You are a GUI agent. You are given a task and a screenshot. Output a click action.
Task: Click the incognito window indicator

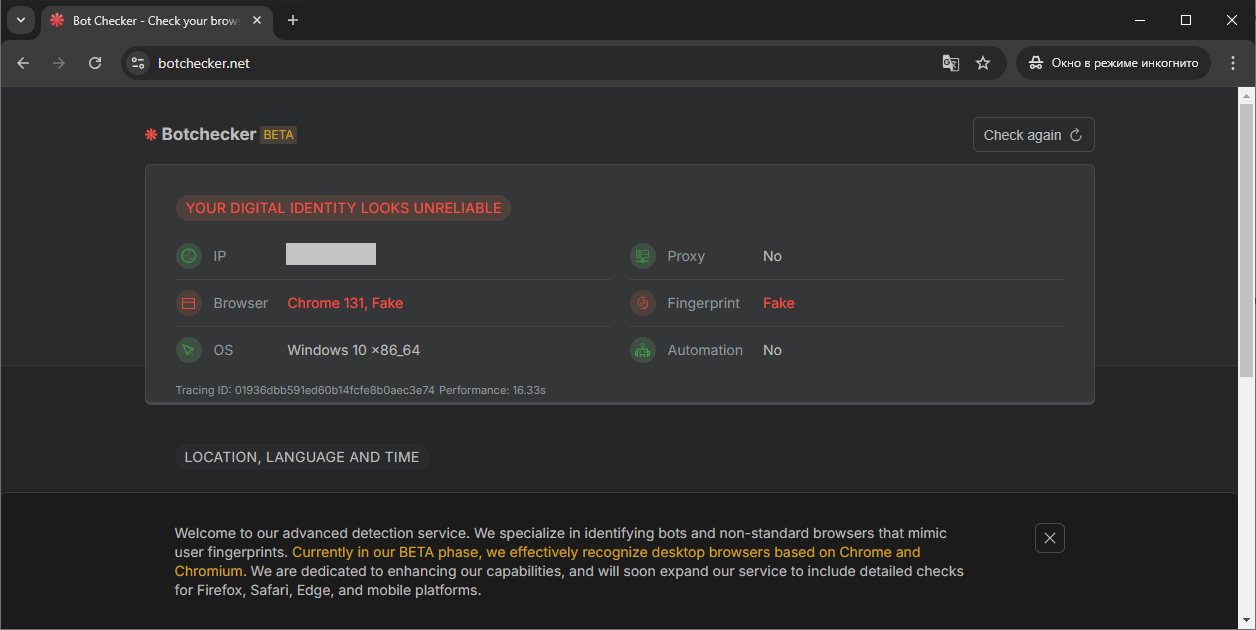pos(1113,63)
